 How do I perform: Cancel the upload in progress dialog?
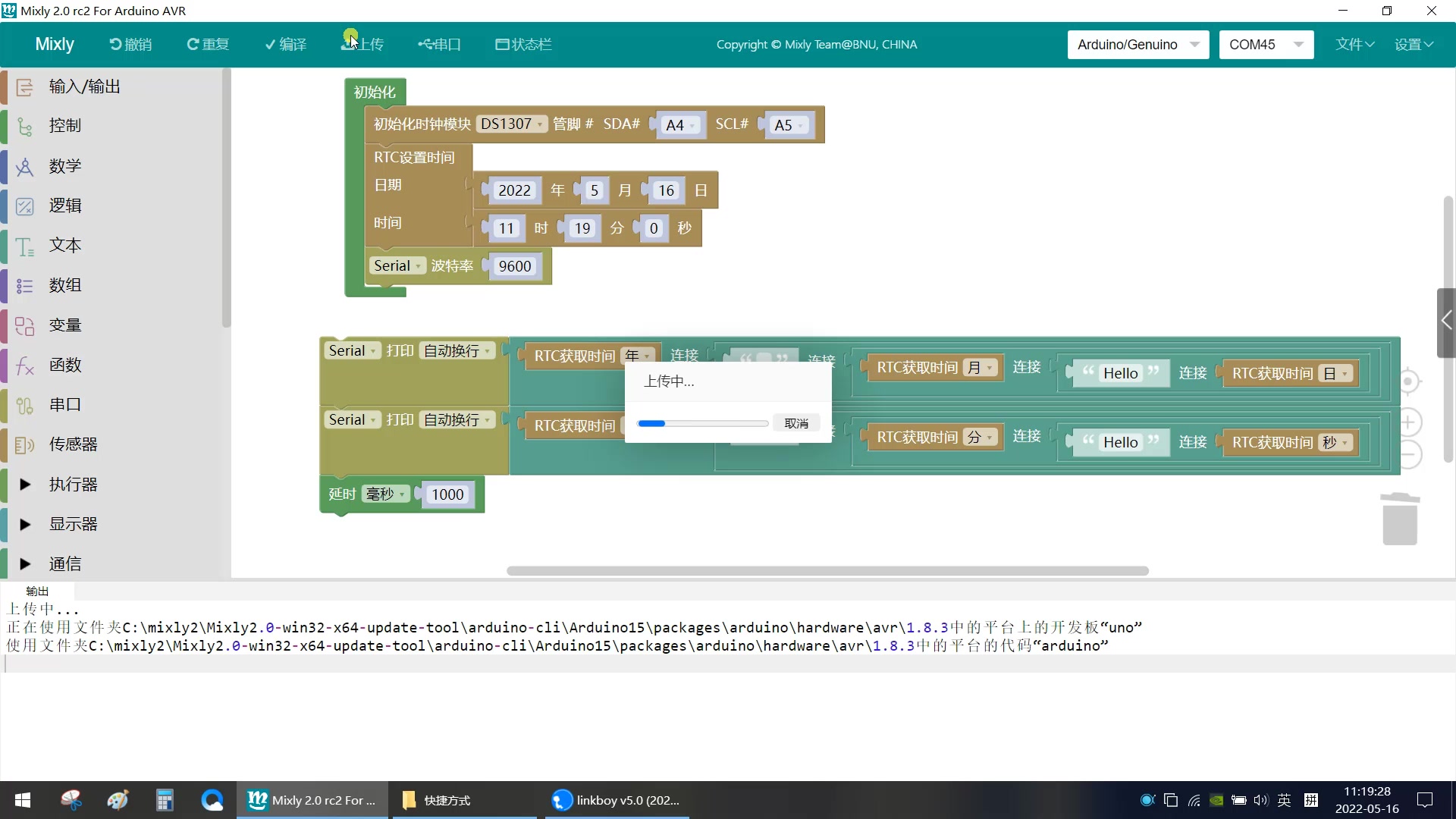pyautogui.click(x=796, y=423)
